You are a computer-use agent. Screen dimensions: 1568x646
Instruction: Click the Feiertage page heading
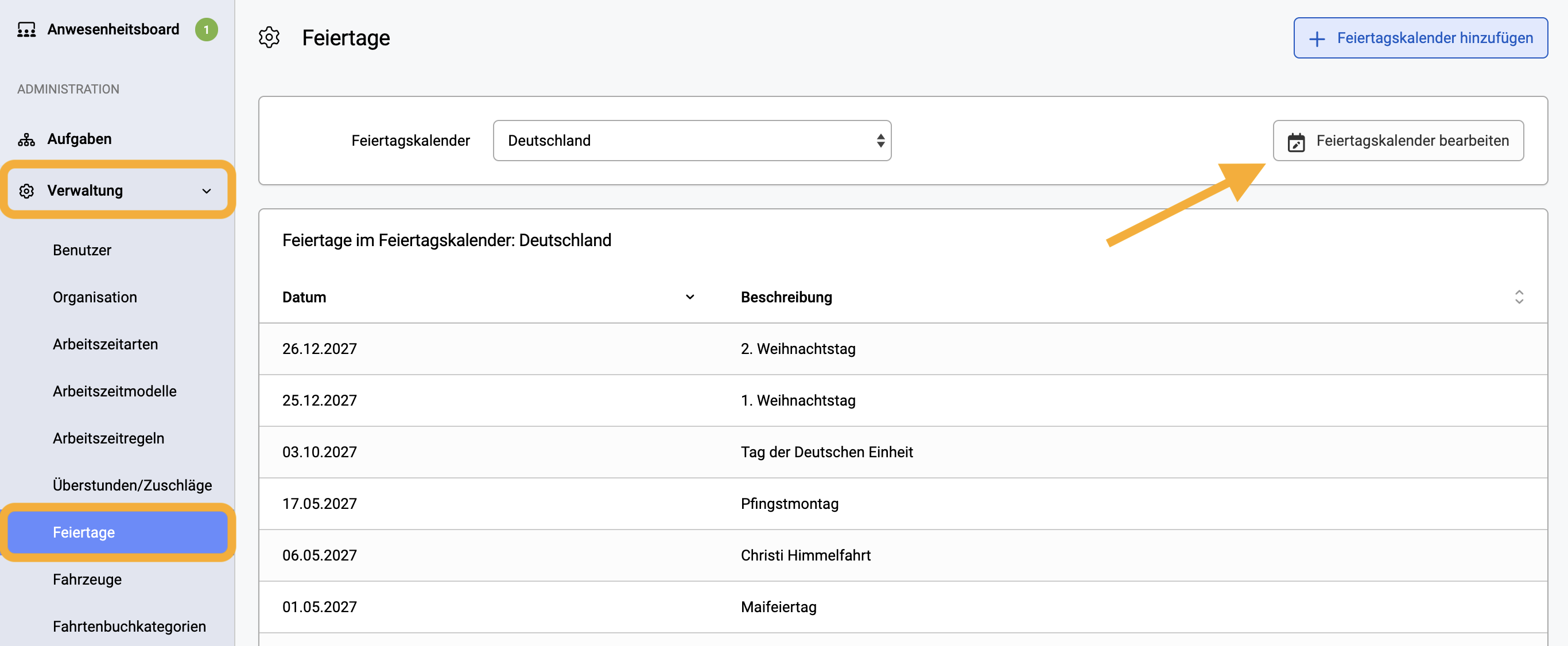tap(346, 38)
